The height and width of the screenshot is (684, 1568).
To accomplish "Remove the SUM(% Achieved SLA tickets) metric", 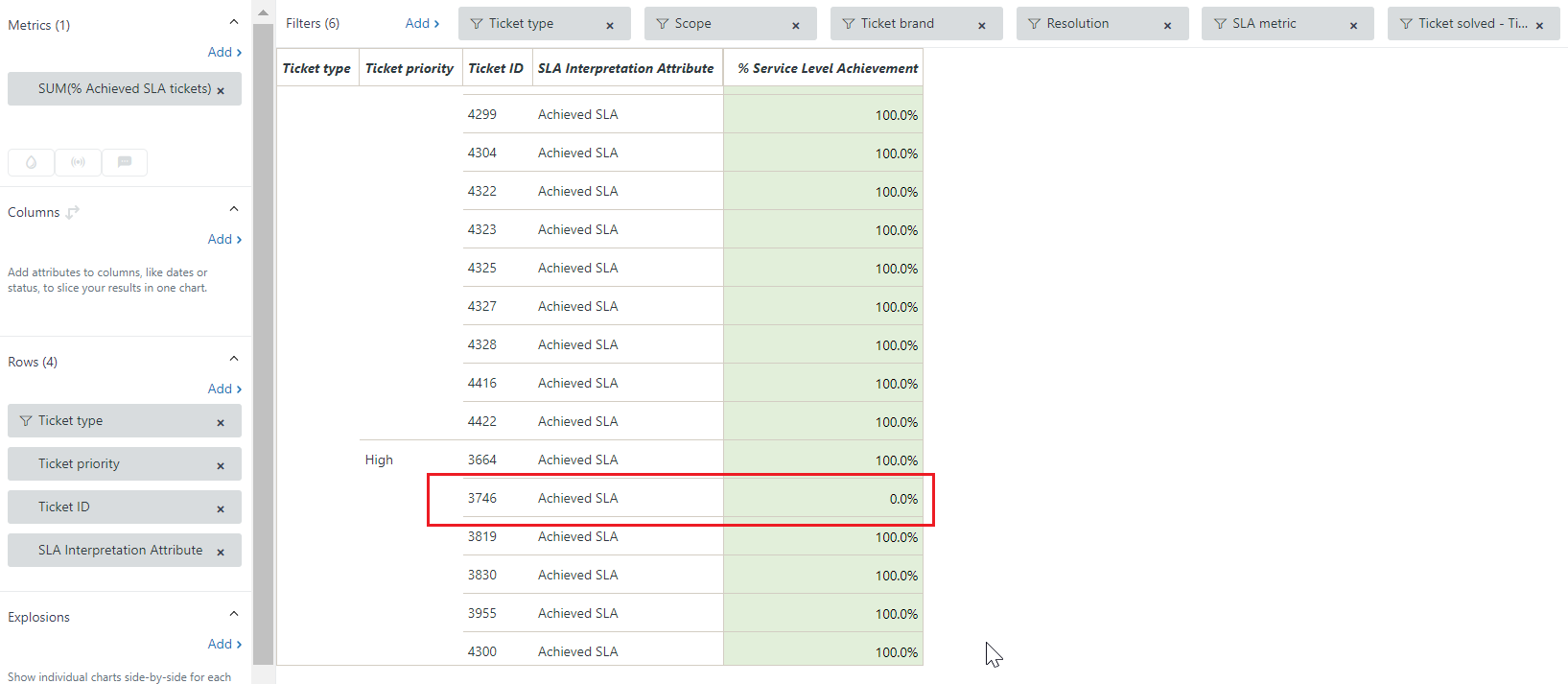I will 221,90.
